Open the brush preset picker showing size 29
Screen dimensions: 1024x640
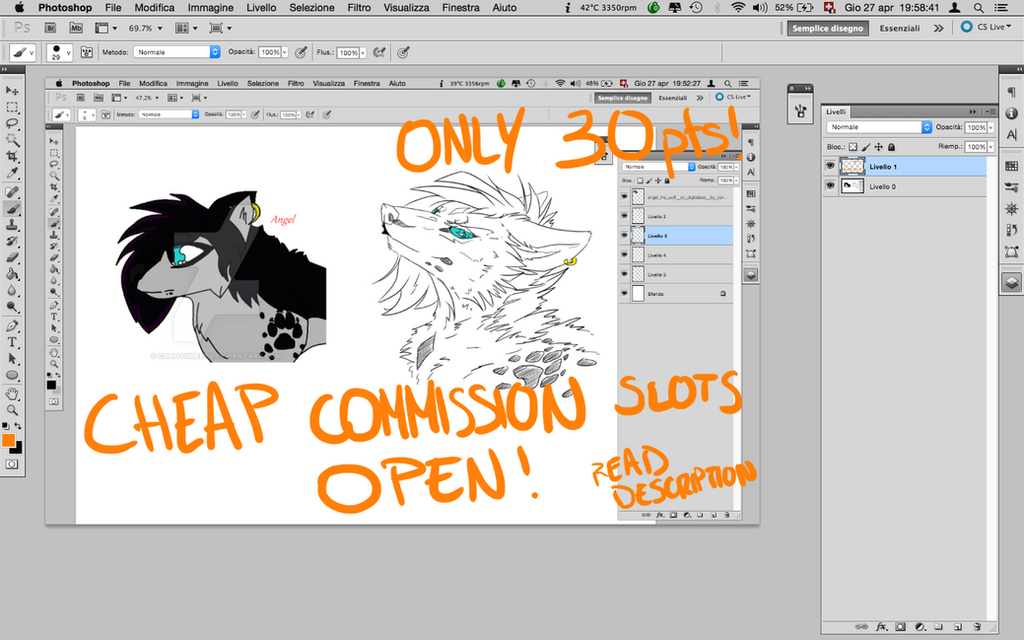point(59,52)
